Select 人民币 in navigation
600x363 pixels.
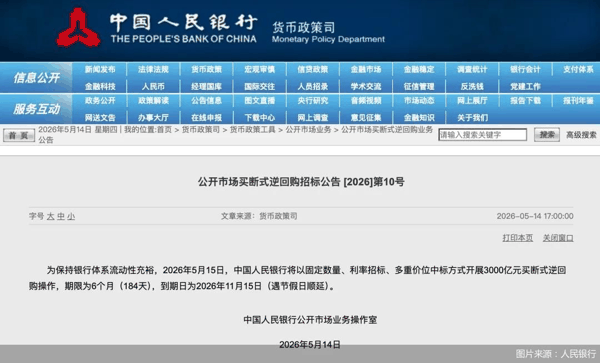153,86
